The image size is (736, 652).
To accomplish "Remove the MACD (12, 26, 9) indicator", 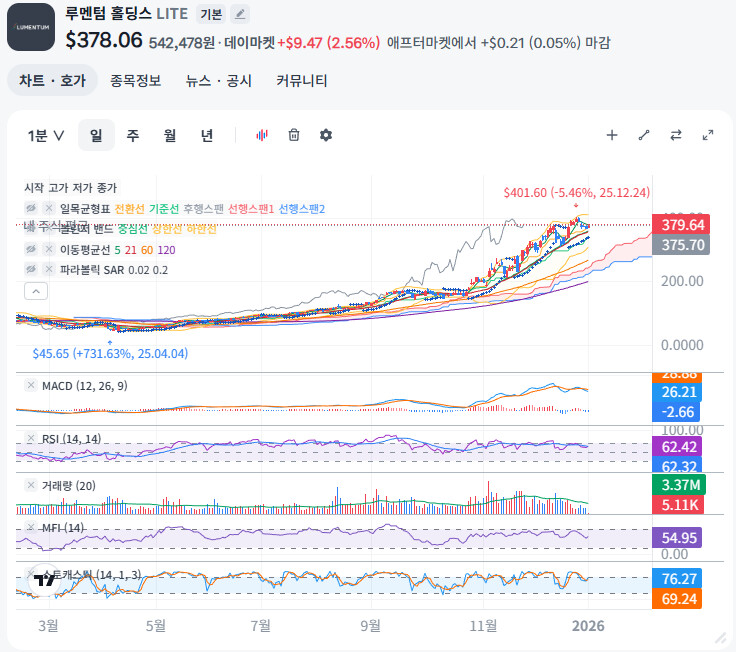I will click(x=31, y=385).
